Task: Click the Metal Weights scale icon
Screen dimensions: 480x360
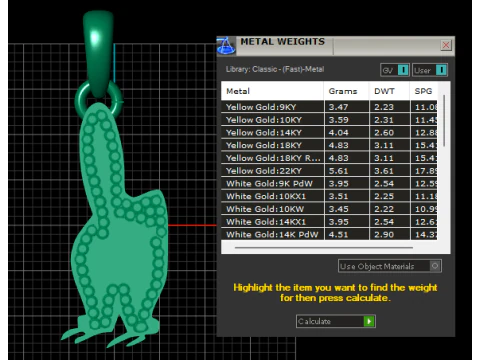Action: click(x=226, y=46)
